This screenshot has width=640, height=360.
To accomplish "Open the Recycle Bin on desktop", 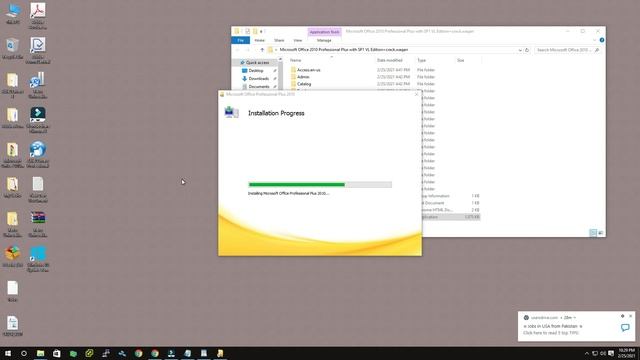I will (13, 49).
